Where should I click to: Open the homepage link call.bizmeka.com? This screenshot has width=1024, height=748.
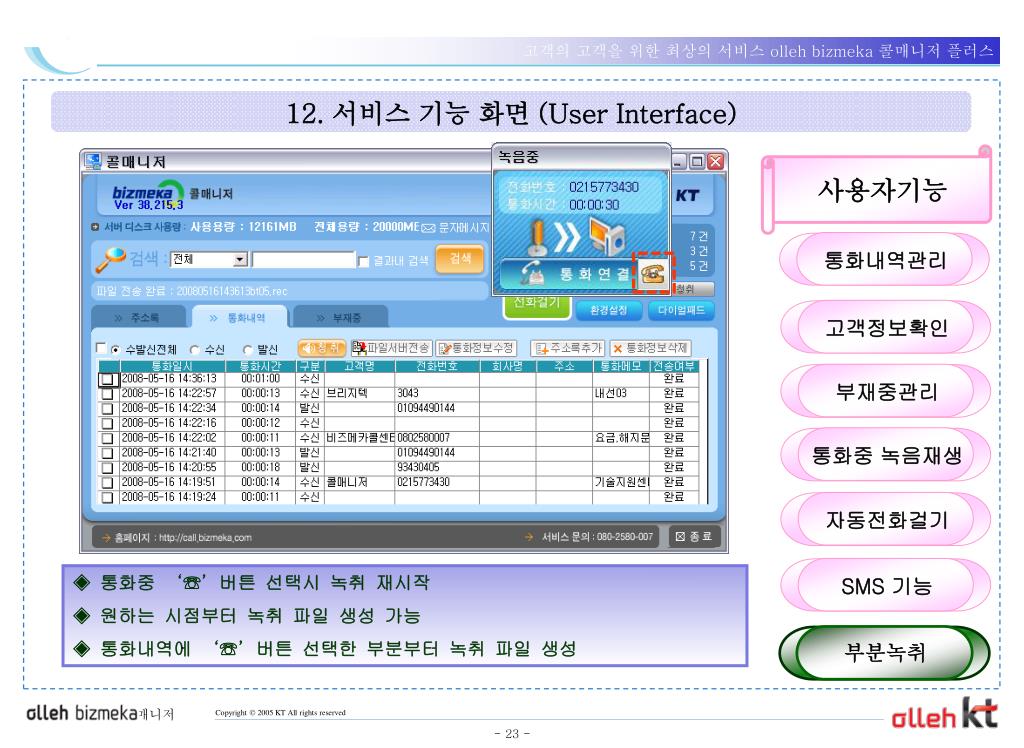pyautogui.click(x=205, y=538)
